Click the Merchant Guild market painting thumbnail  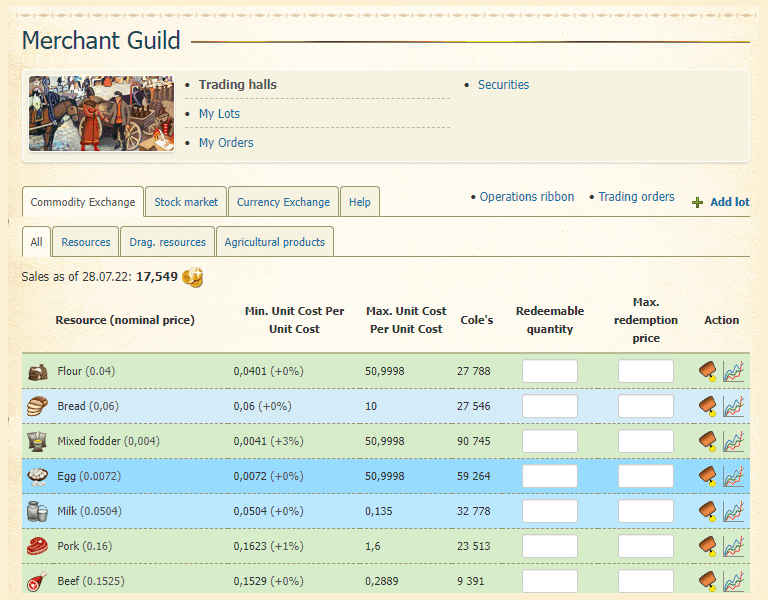101,113
